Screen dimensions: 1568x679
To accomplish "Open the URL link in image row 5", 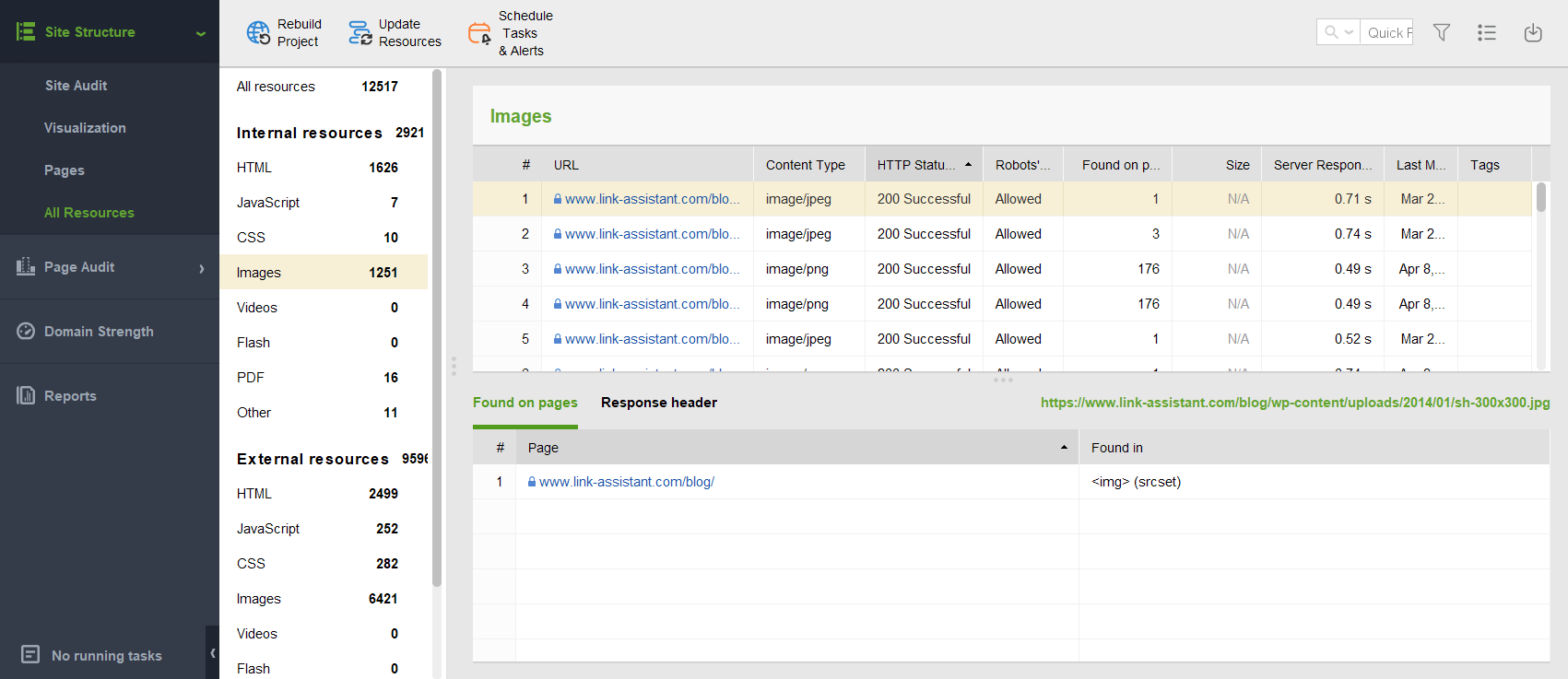I will 653,339.
